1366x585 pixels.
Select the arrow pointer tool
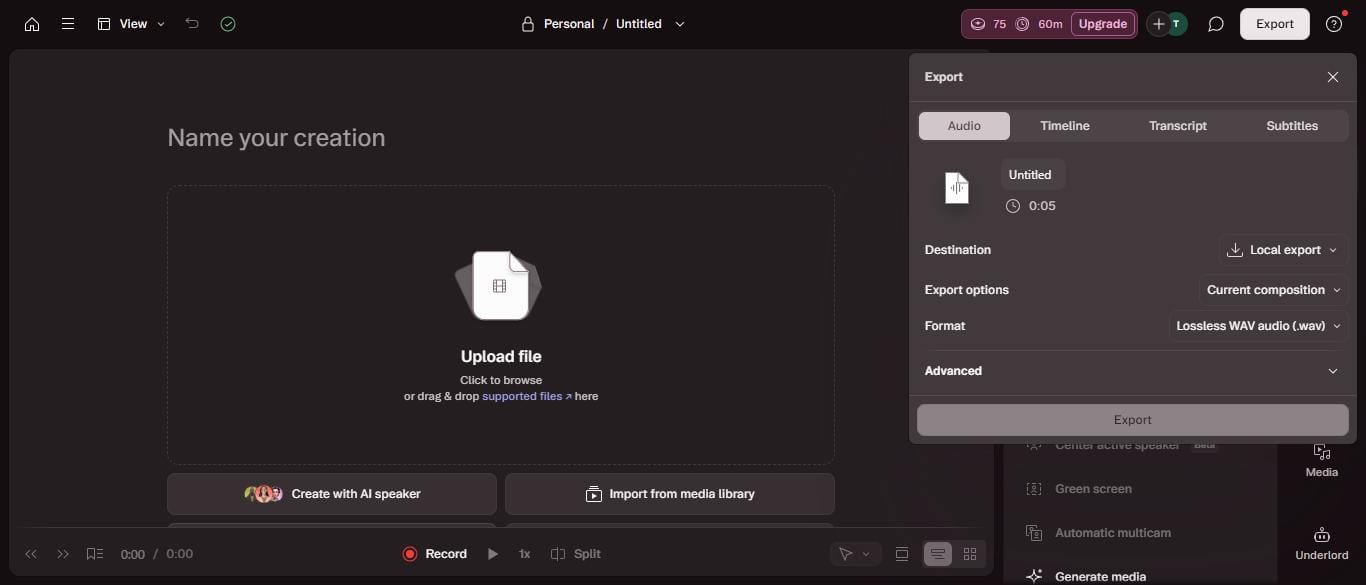pyautogui.click(x=845, y=554)
